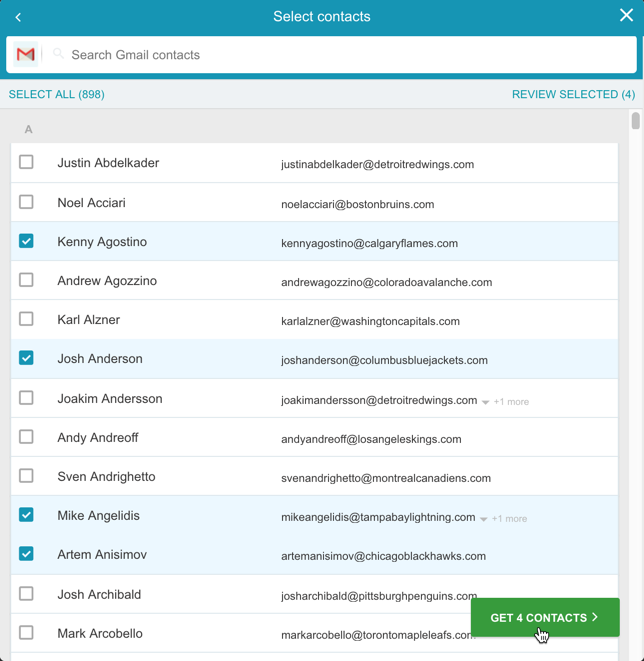Click the Get 4 Contacts button

pyautogui.click(x=545, y=618)
